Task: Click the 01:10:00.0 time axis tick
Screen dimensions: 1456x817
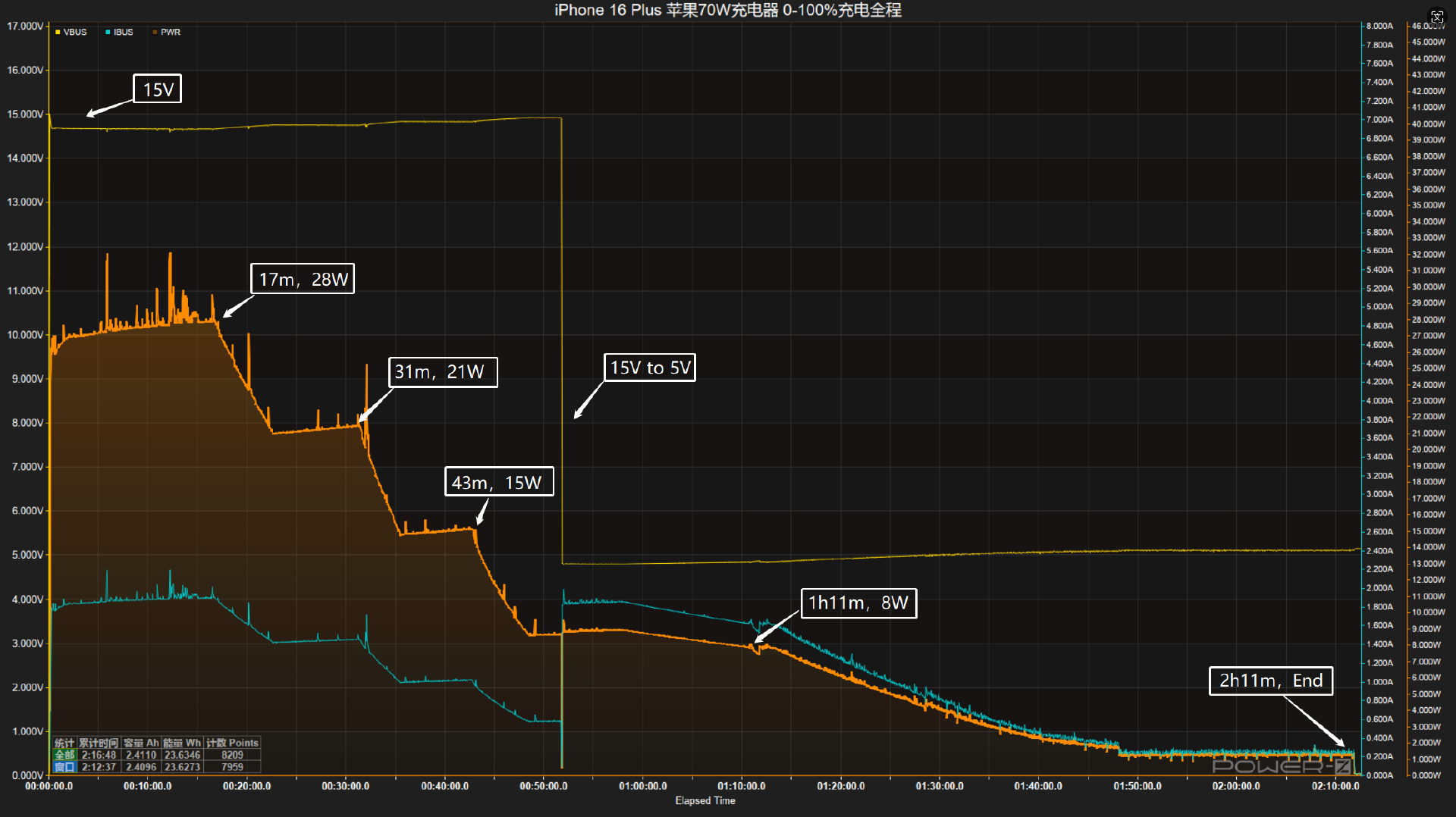Action: pyautogui.click(x=742, y=786)
